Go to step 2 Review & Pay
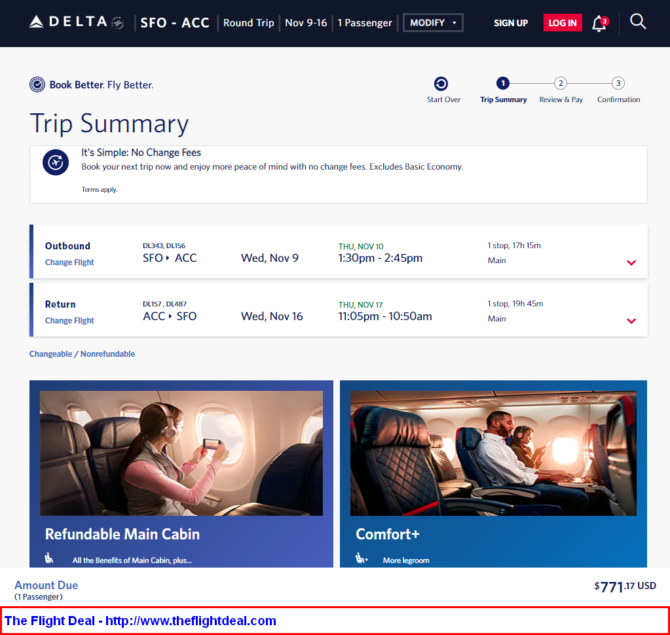Viewport: 670px width, 635px height. click(x=561, y=83)
